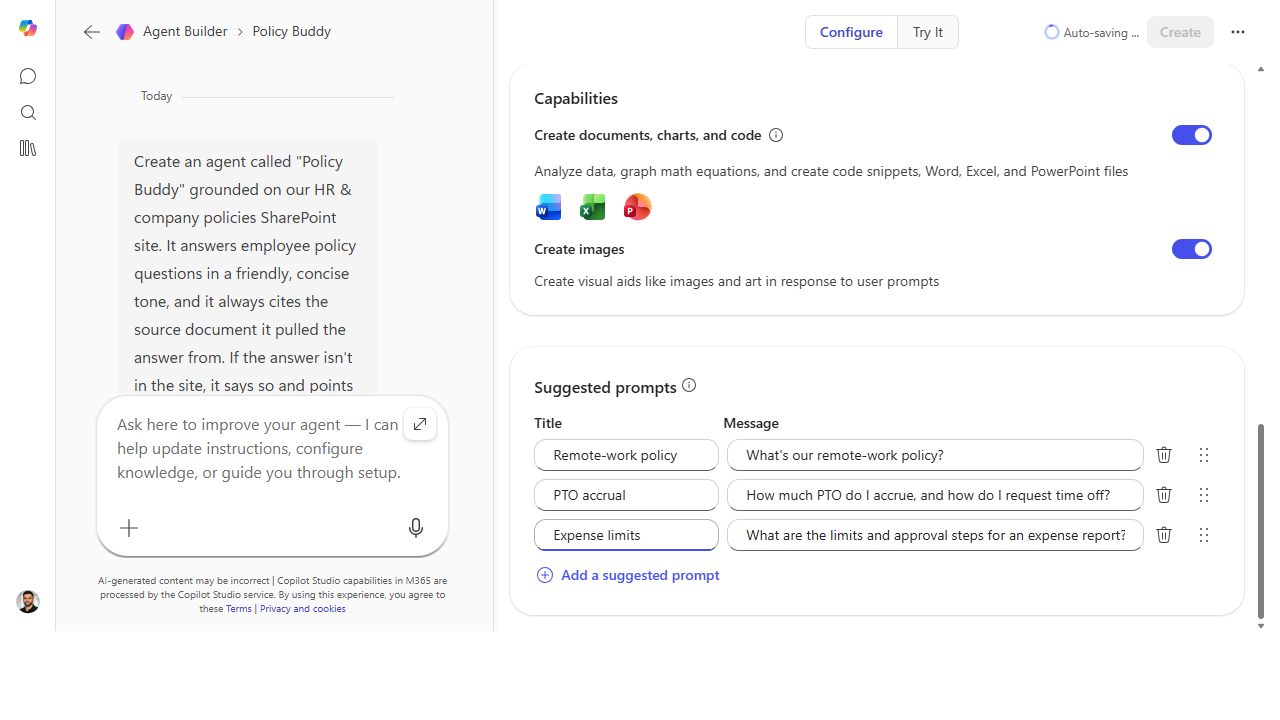The height and width of the screenshot is (720, 1280).
Task: Go back using the left arrow
Action: [x=92, y=32]
